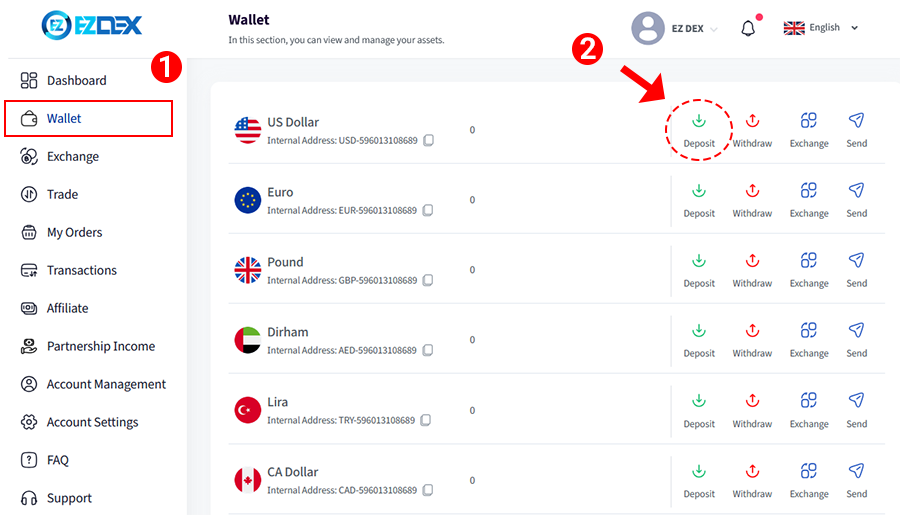The width and height of the screenshot is (900, 515).
Task: Open the EZ DEX account dropdown
Action: (694, 28)
